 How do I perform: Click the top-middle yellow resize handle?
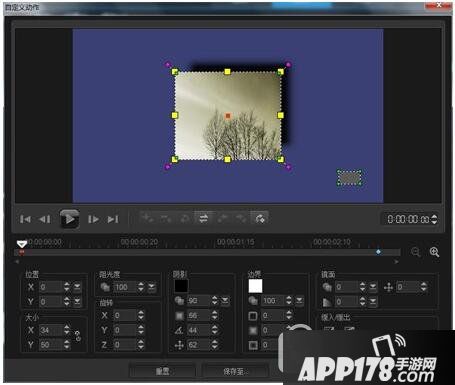[227, 72]
